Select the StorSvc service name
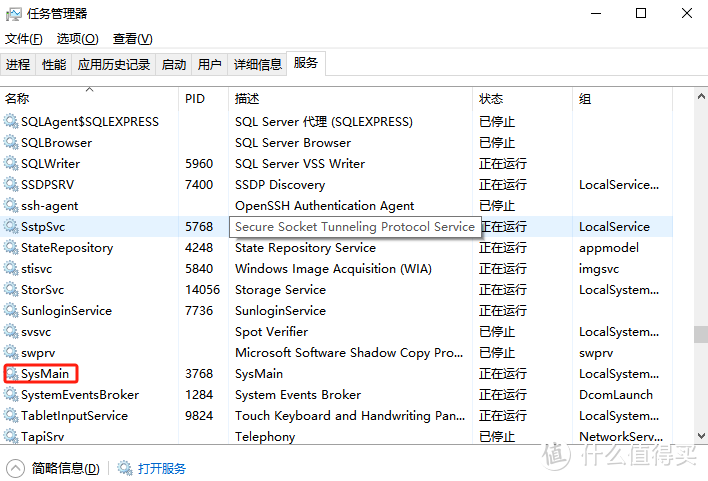 point(42,290)
